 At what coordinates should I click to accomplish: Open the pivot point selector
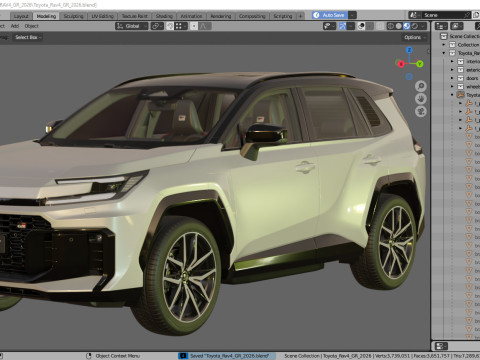tap(157, 26)
